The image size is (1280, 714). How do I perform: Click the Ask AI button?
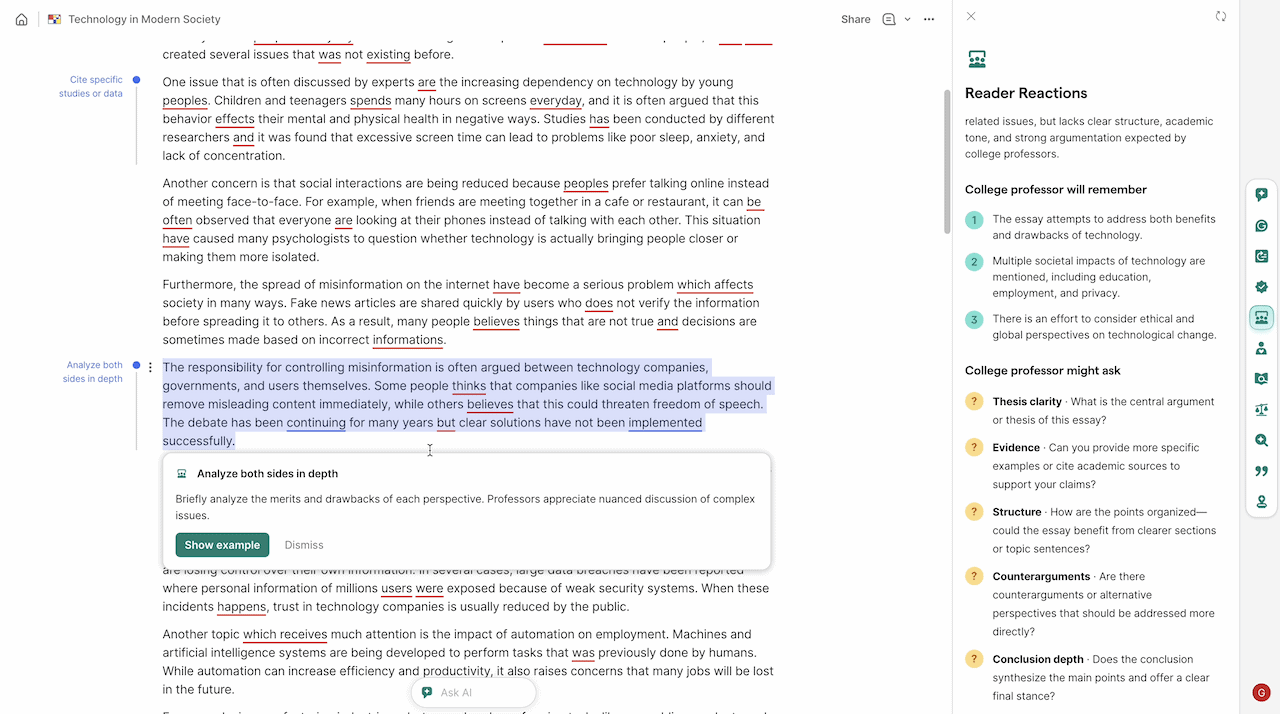[x=472, y=691]
